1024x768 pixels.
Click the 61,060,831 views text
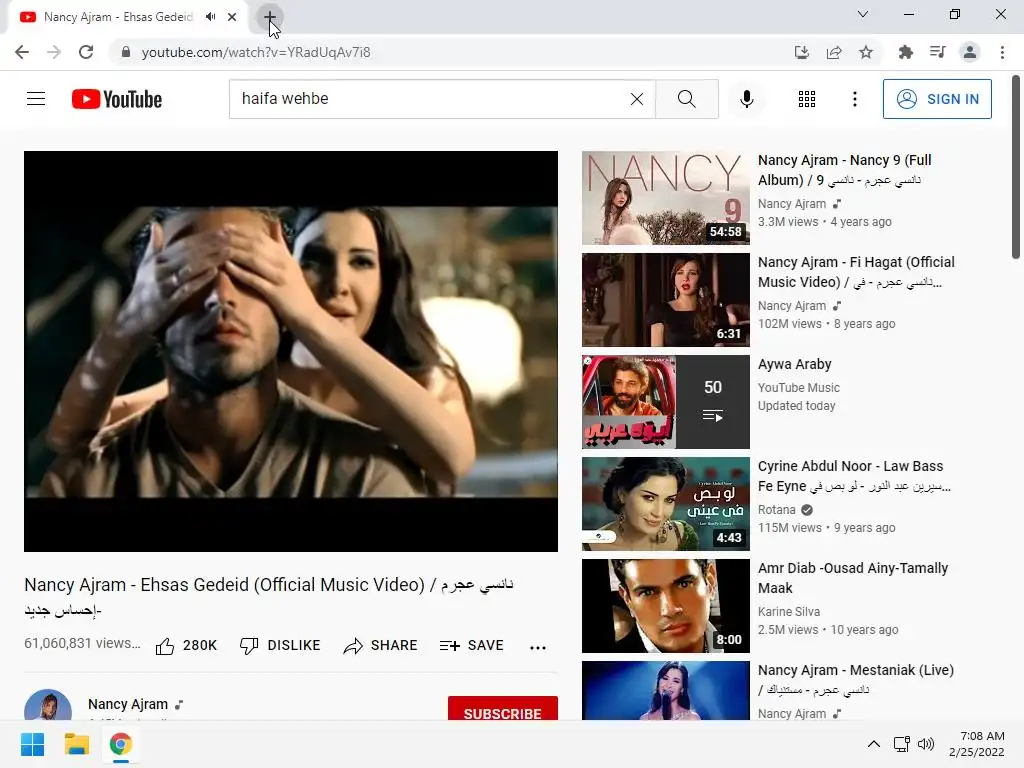(x=82, y=643)
